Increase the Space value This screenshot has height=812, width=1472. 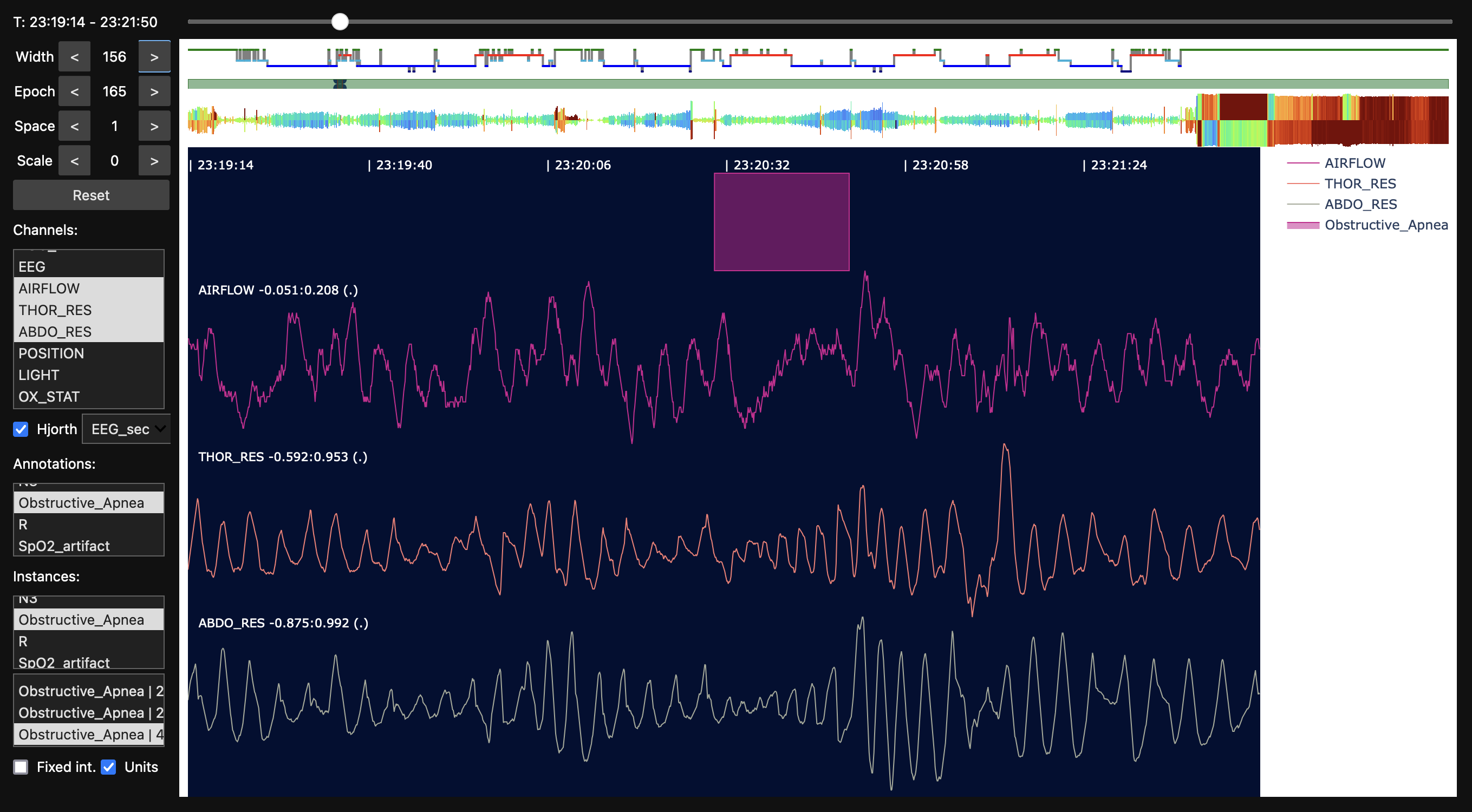[154, 126]
